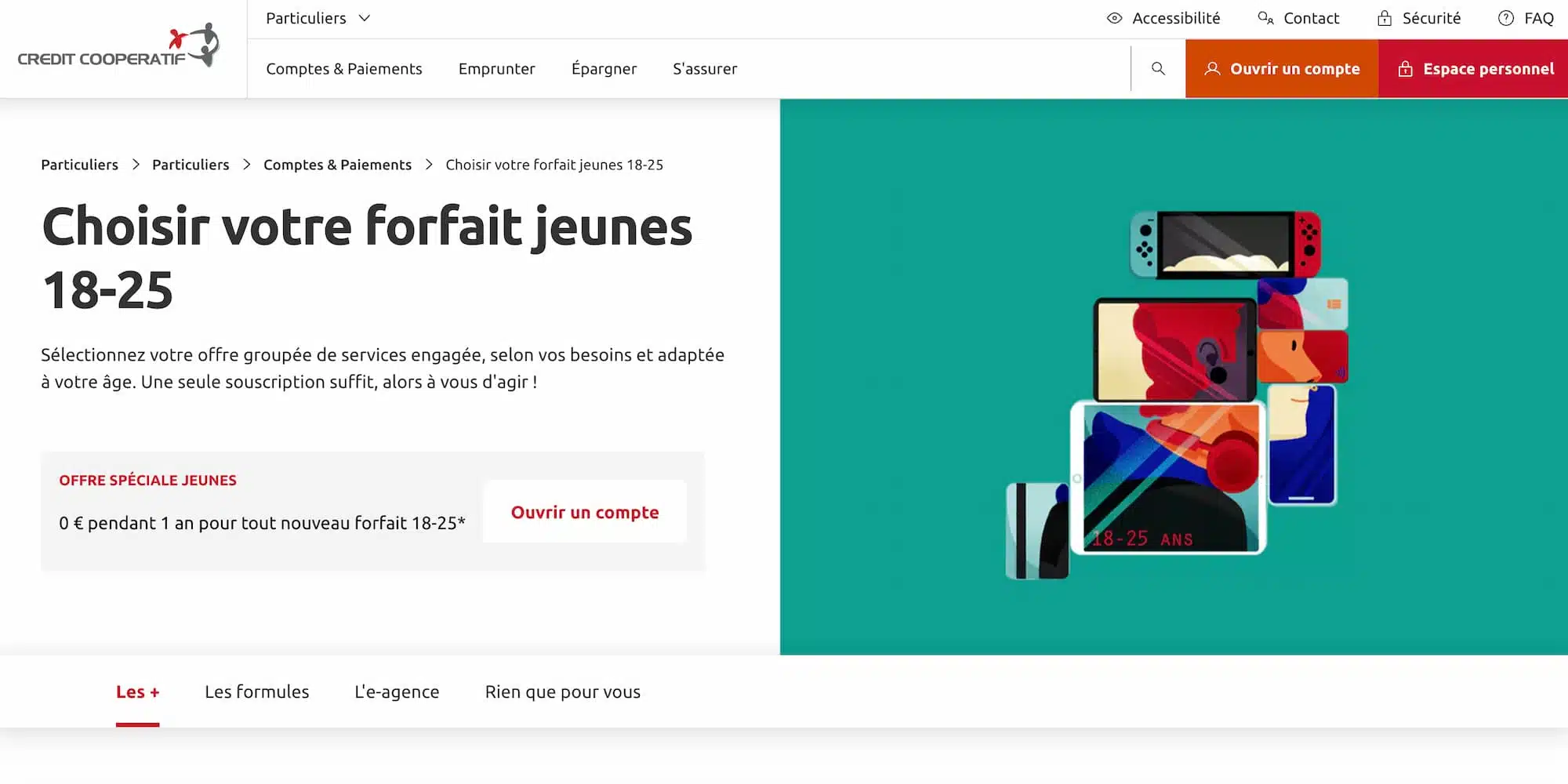The width and height of the screenshot is (1568, 784).
Task: Select the Rien que pour vous tab
Action: pyautogui.click(x=562, y=691)
